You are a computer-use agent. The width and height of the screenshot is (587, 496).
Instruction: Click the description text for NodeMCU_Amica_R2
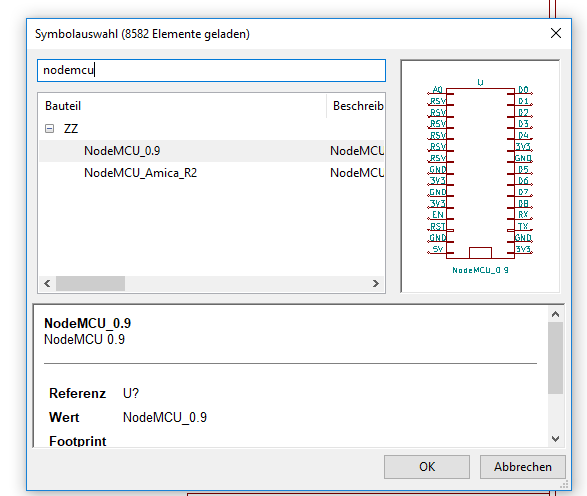click(x=357, y=173)
